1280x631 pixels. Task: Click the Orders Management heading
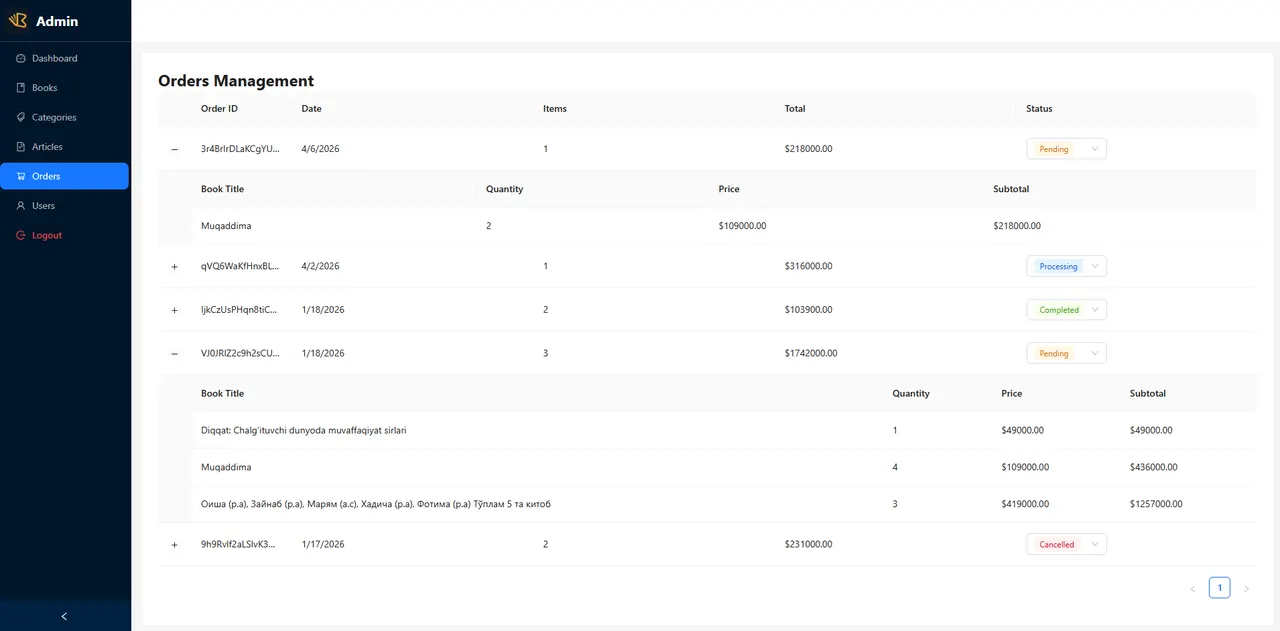coord(236,81)
